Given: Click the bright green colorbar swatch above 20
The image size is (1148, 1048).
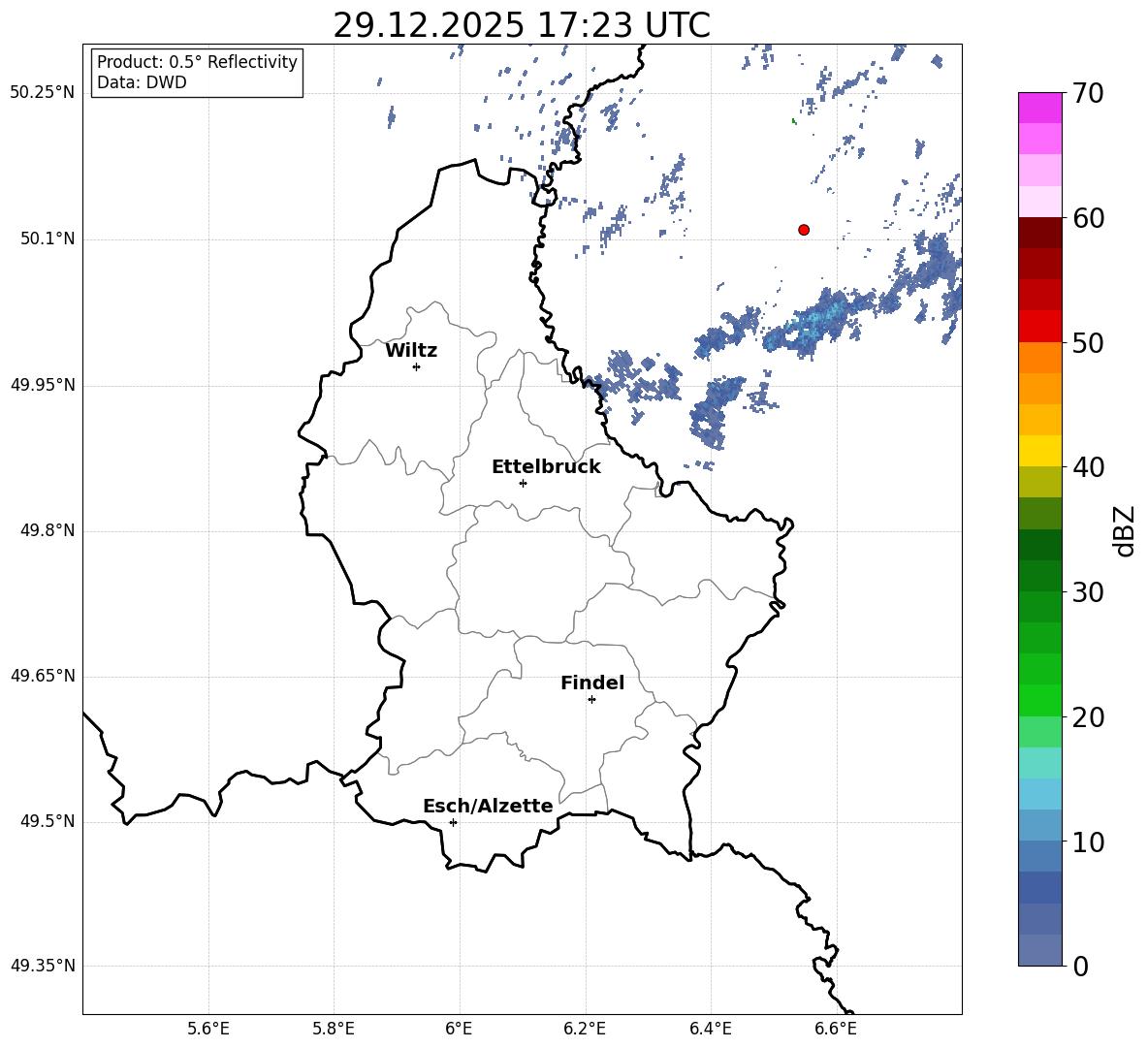Looking at the screenshot, I should pos(1040,700).
